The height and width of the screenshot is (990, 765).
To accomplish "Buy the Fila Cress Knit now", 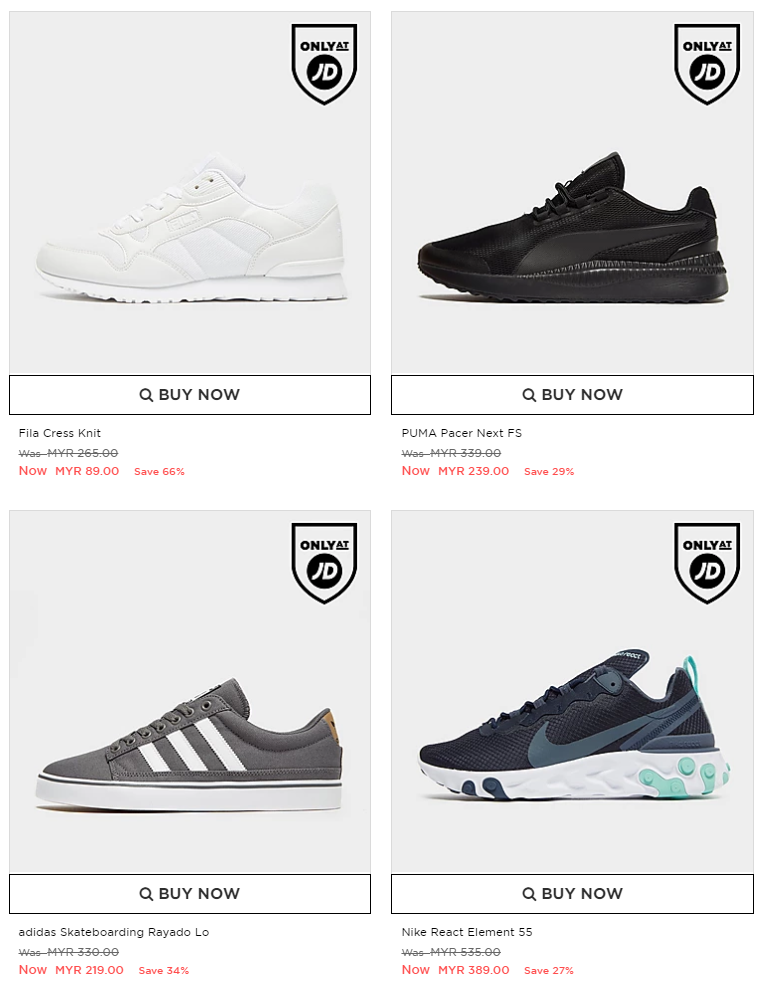I will point(190,395).
